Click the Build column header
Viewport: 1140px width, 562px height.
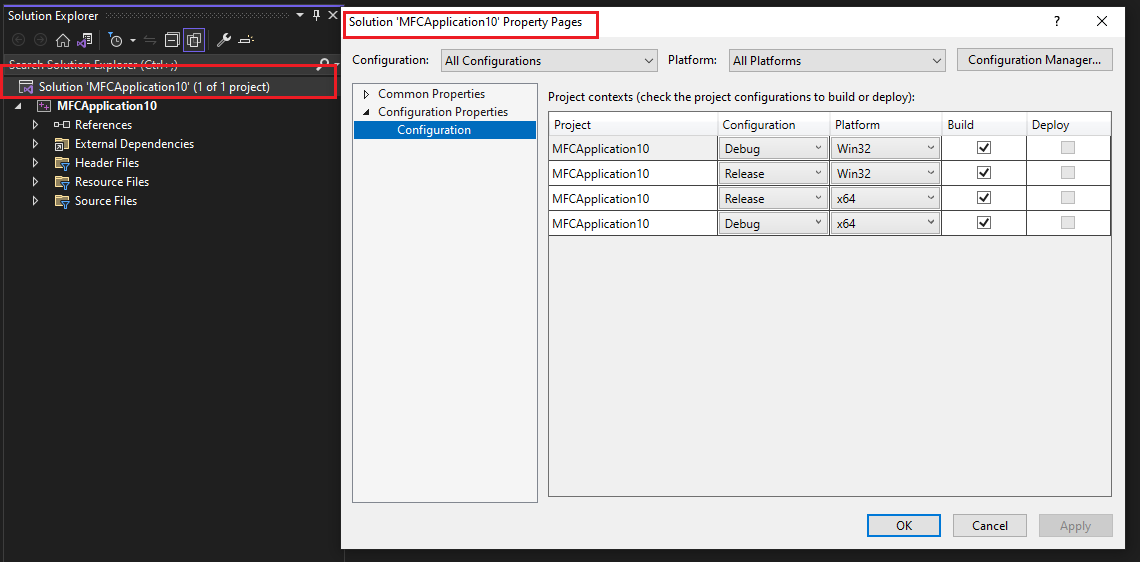984,124
